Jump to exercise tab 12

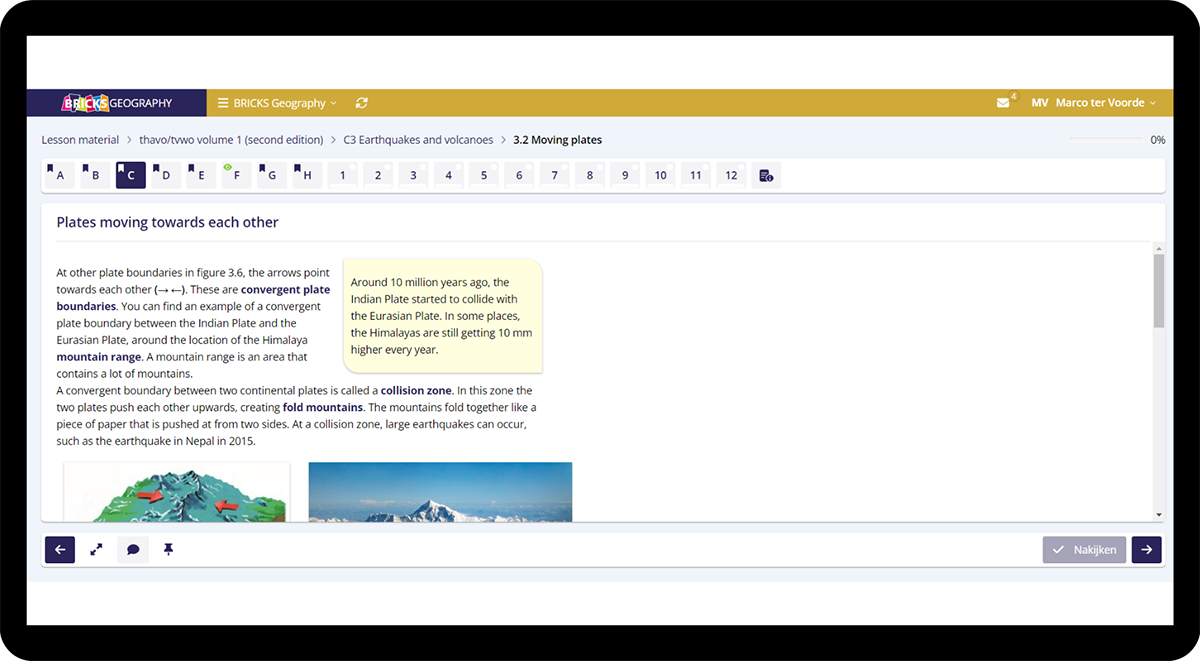731,176
